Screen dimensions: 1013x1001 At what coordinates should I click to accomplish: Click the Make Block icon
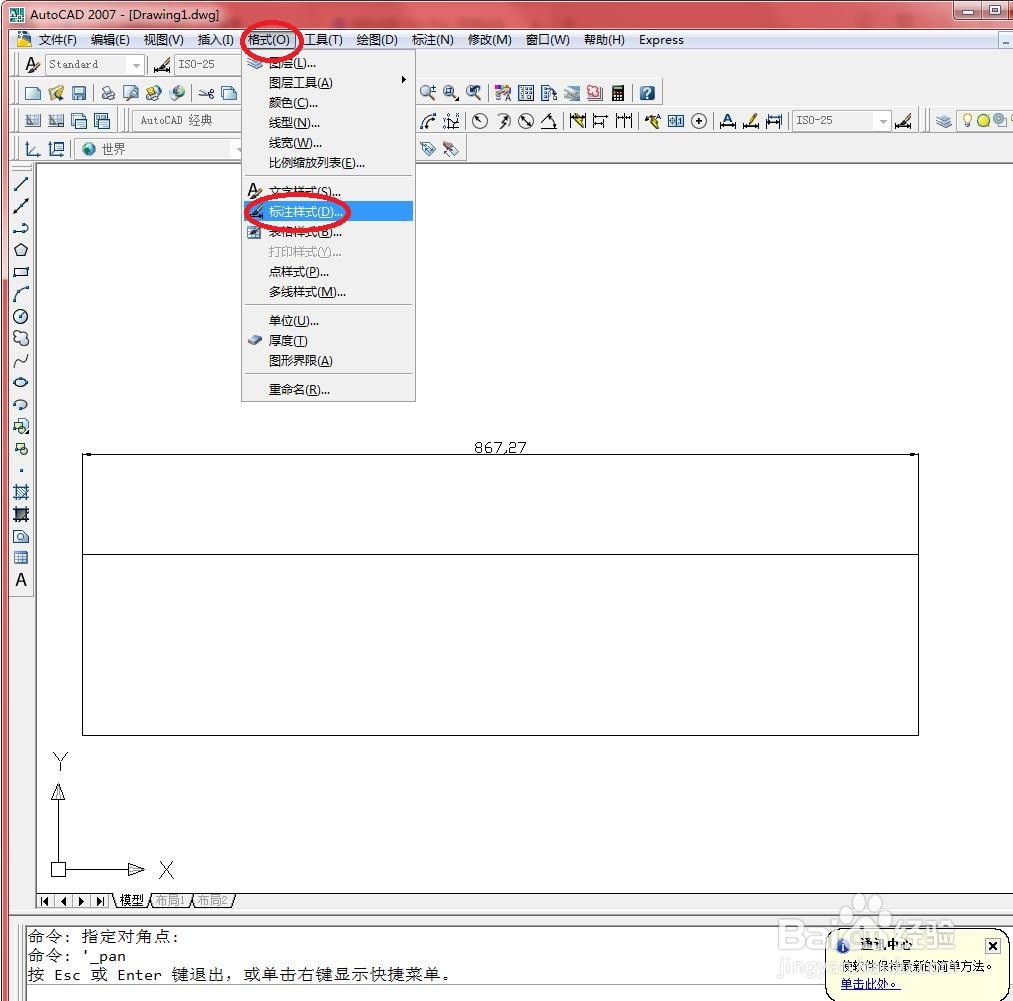pyautogui.click(x=21, y=448)
